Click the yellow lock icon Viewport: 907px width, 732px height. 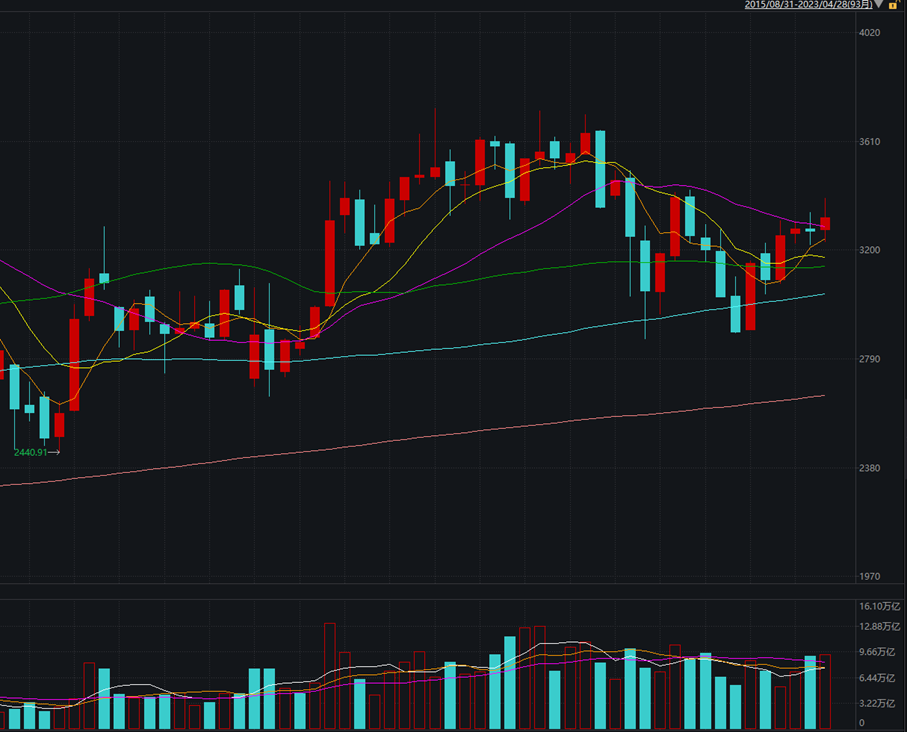pyautogui.click(x=893, y=5)
